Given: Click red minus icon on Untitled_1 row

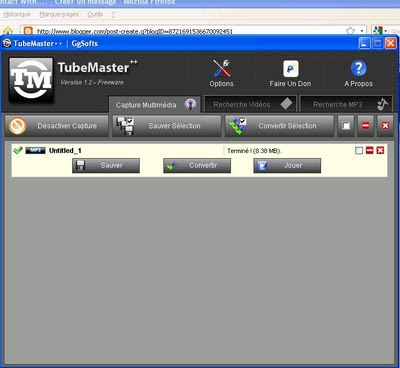Looking at the screenshot, I should click(370, 150).
